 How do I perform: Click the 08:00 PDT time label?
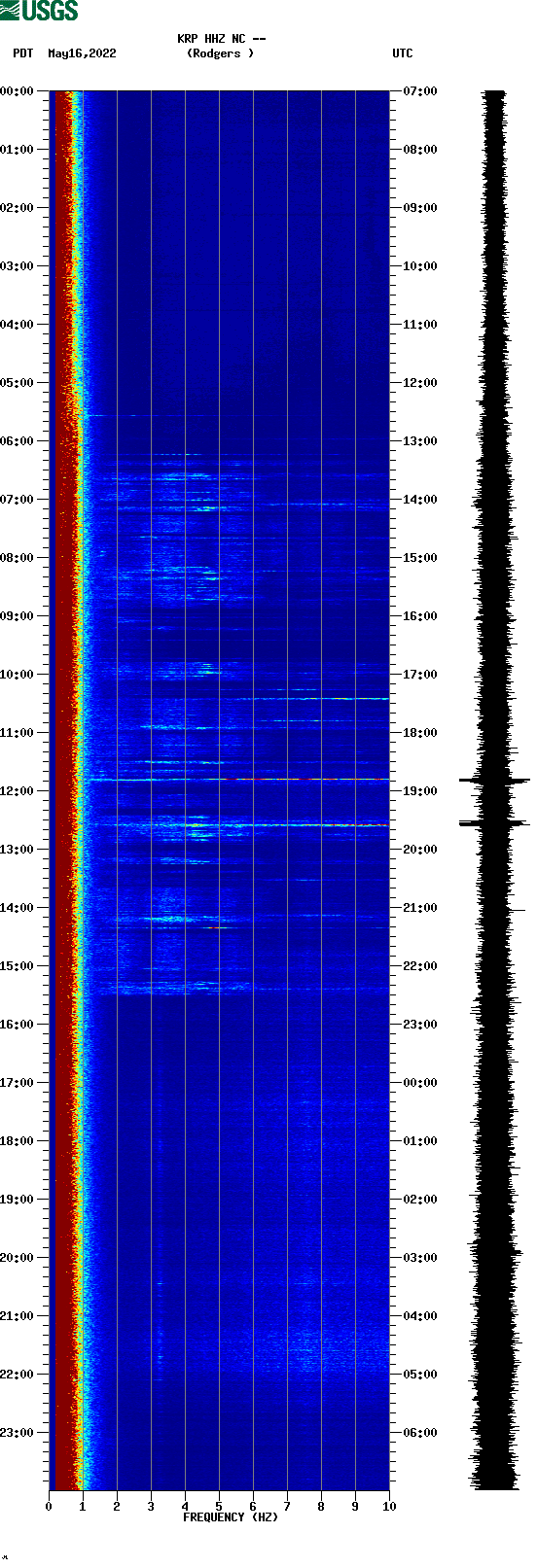click(x=18, y=558)
